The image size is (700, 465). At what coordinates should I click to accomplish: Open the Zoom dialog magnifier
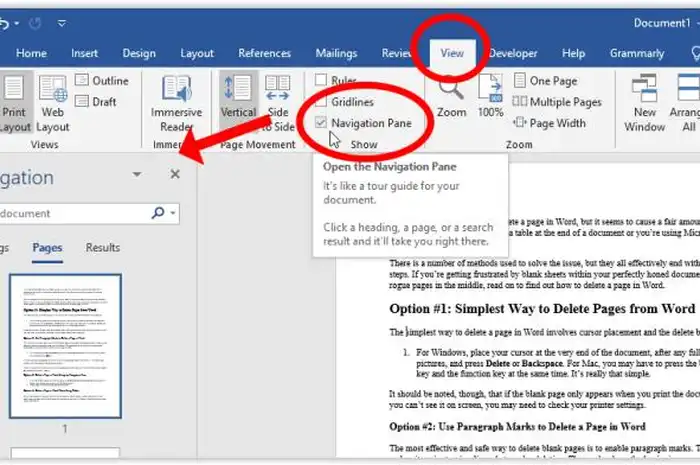451,96
